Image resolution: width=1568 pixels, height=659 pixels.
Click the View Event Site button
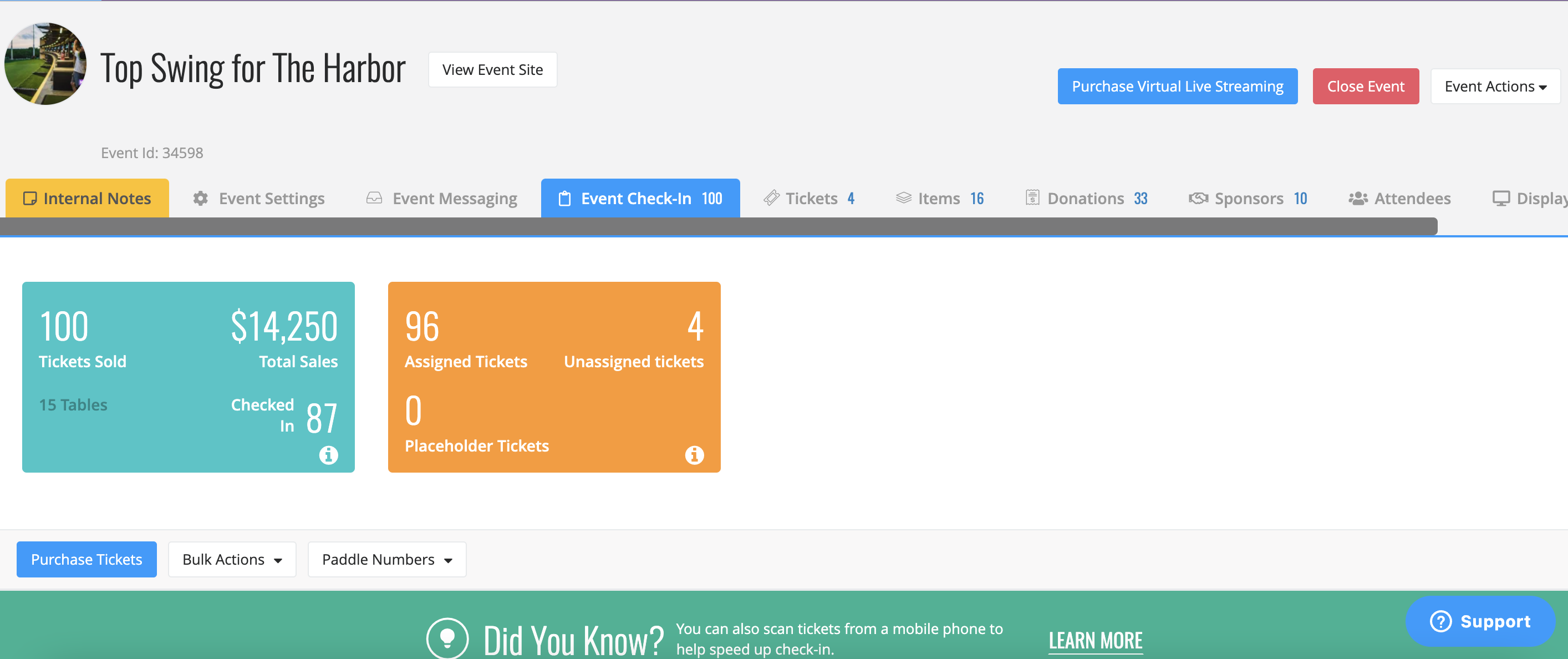[492, 69]
